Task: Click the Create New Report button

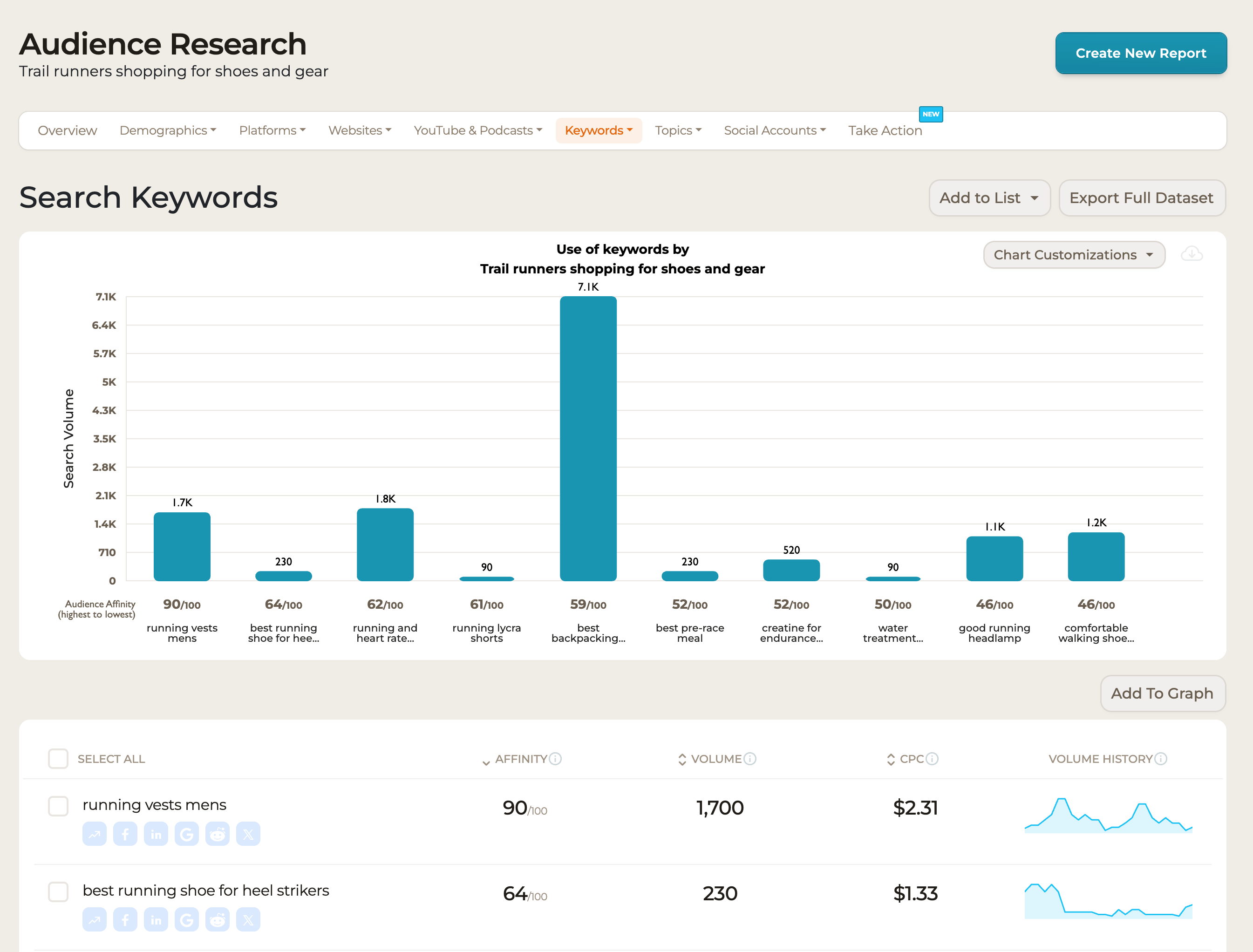Action: click(1141, 53)
